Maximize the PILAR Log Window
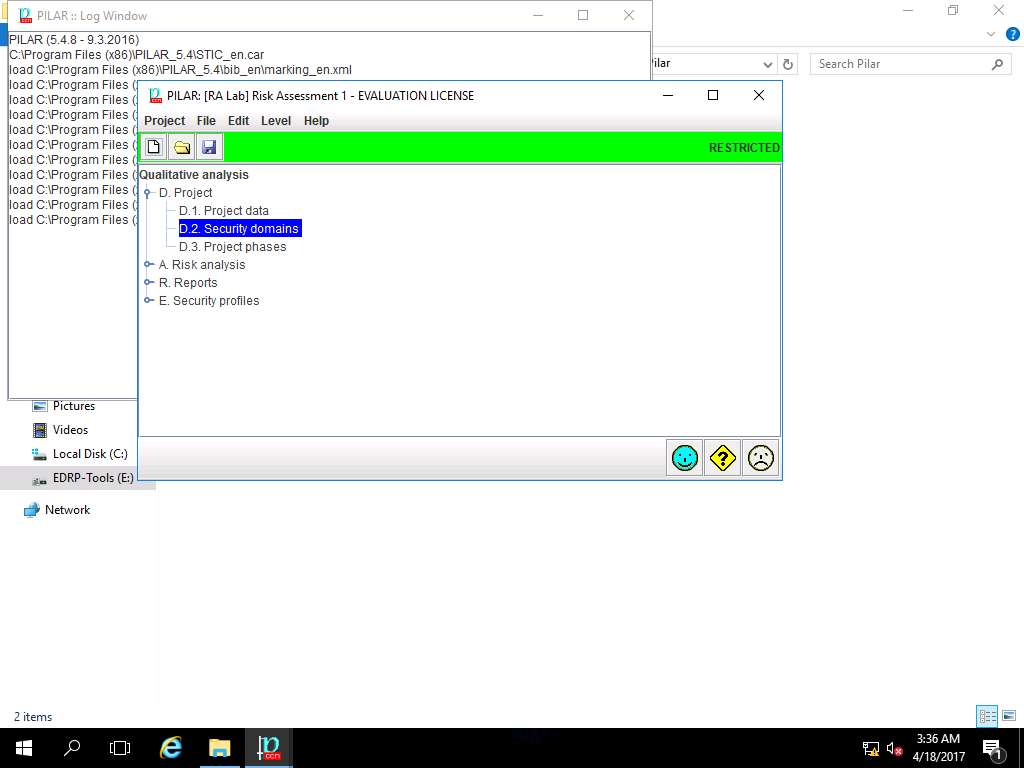1024x768 pixels. click(x=583, y=15)
